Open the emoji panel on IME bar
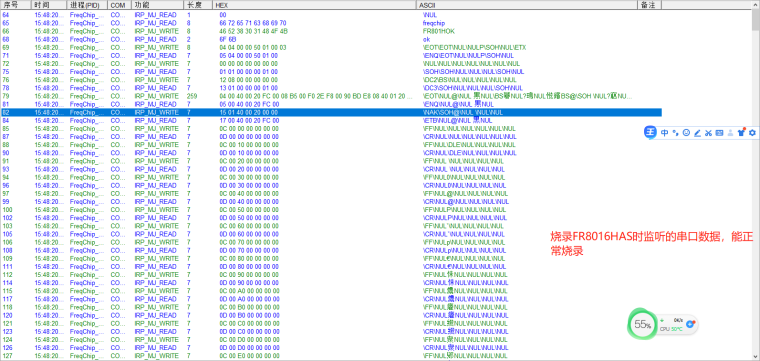This screenshot has width=760, height=361. (686, 133)
